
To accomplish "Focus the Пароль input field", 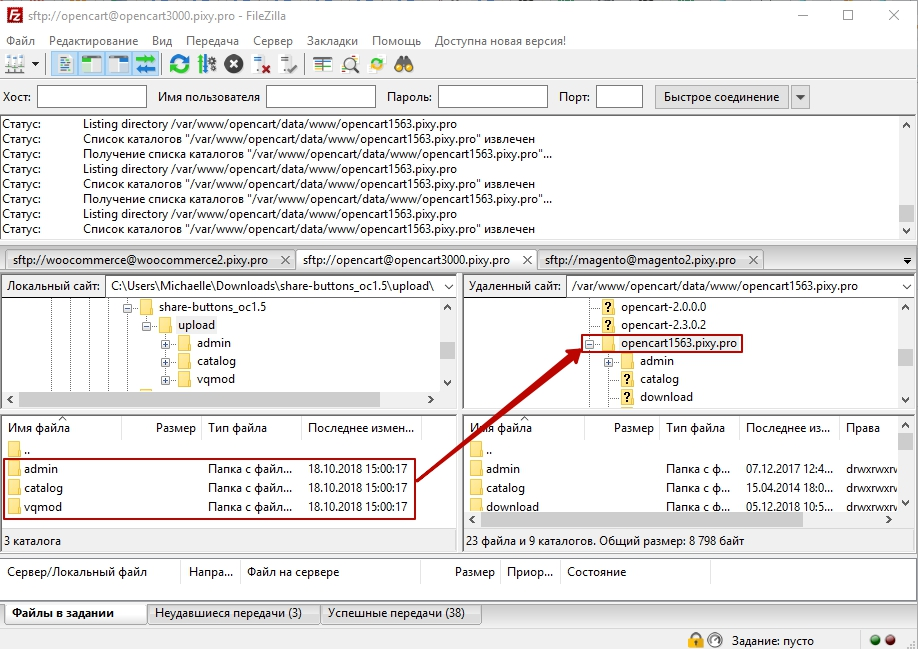I will 493,97.
